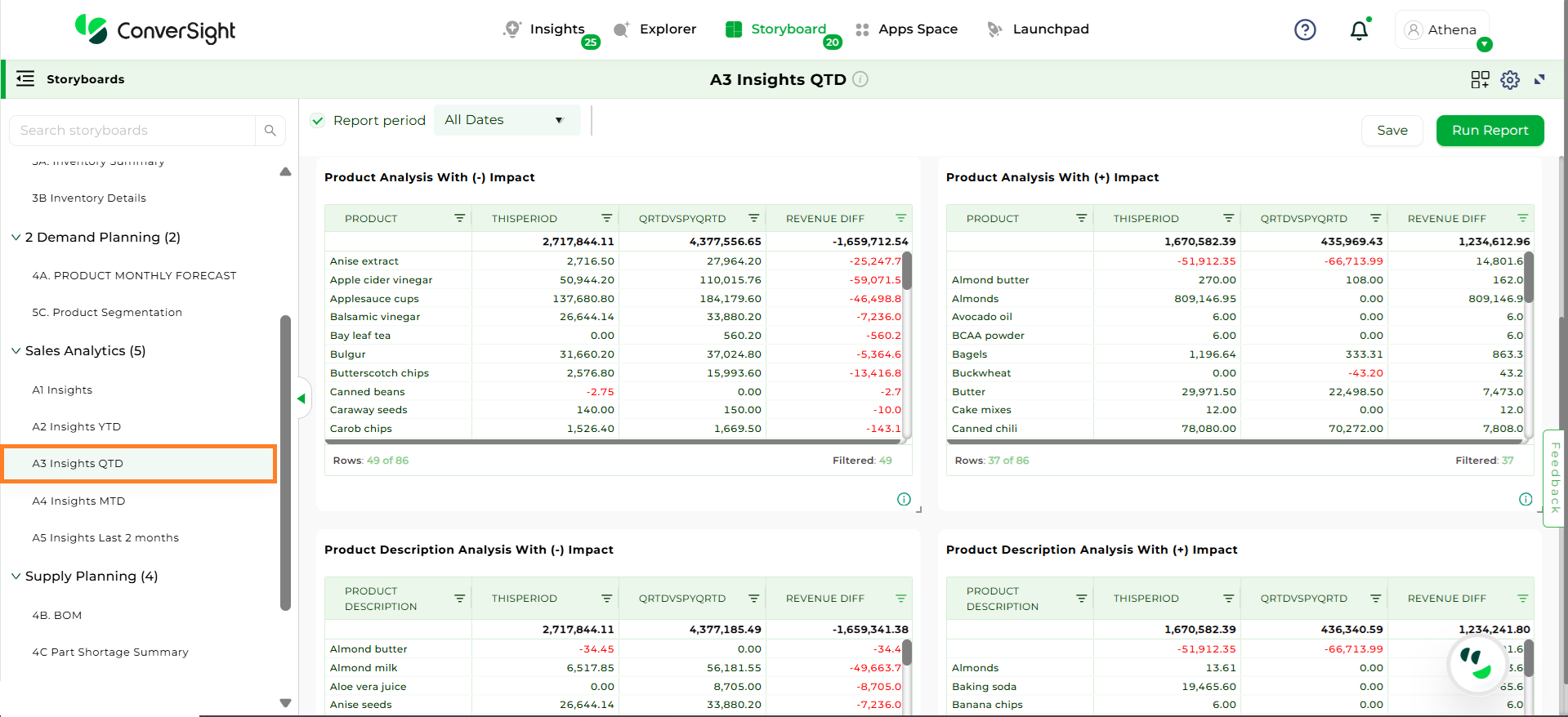
Task: Open the A4 Insights MTD storyboard
Action: (x=78, y=501)
